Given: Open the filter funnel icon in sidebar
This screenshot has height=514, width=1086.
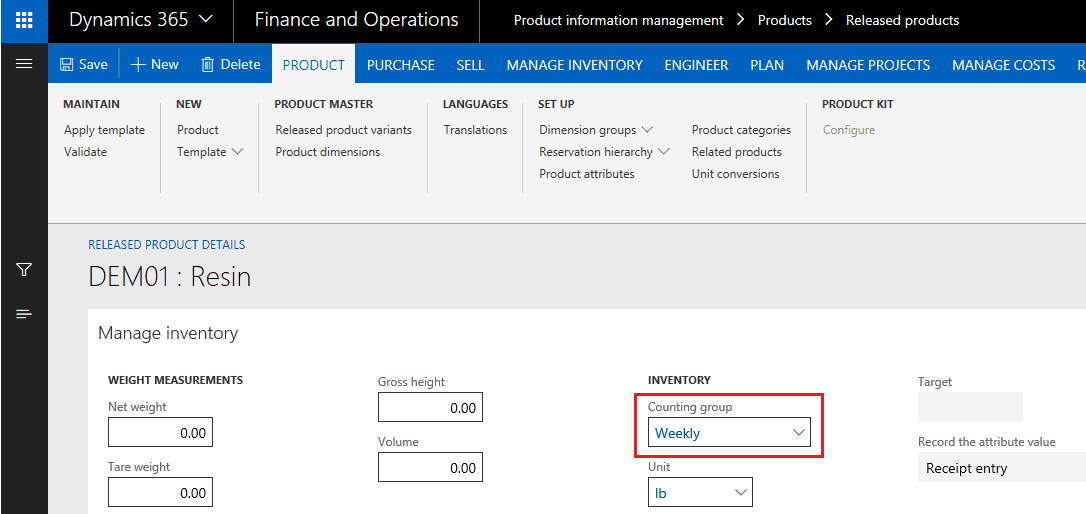Looking at the screenshot, I should (x=24, y=269).
